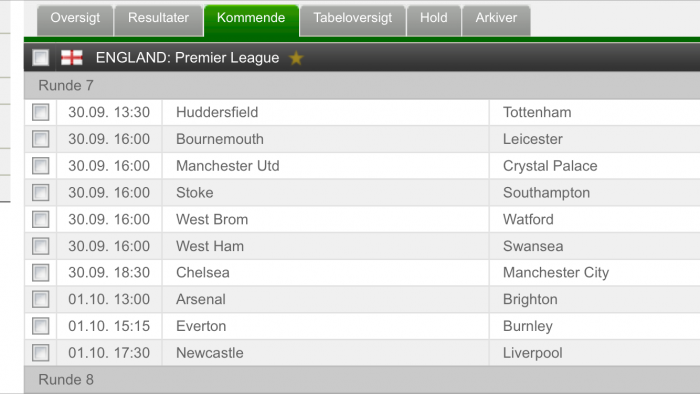The height and width of the screenshot is (394, 700).
Task: Collapse the Runde 7 section header
Action: click(362, 85)
